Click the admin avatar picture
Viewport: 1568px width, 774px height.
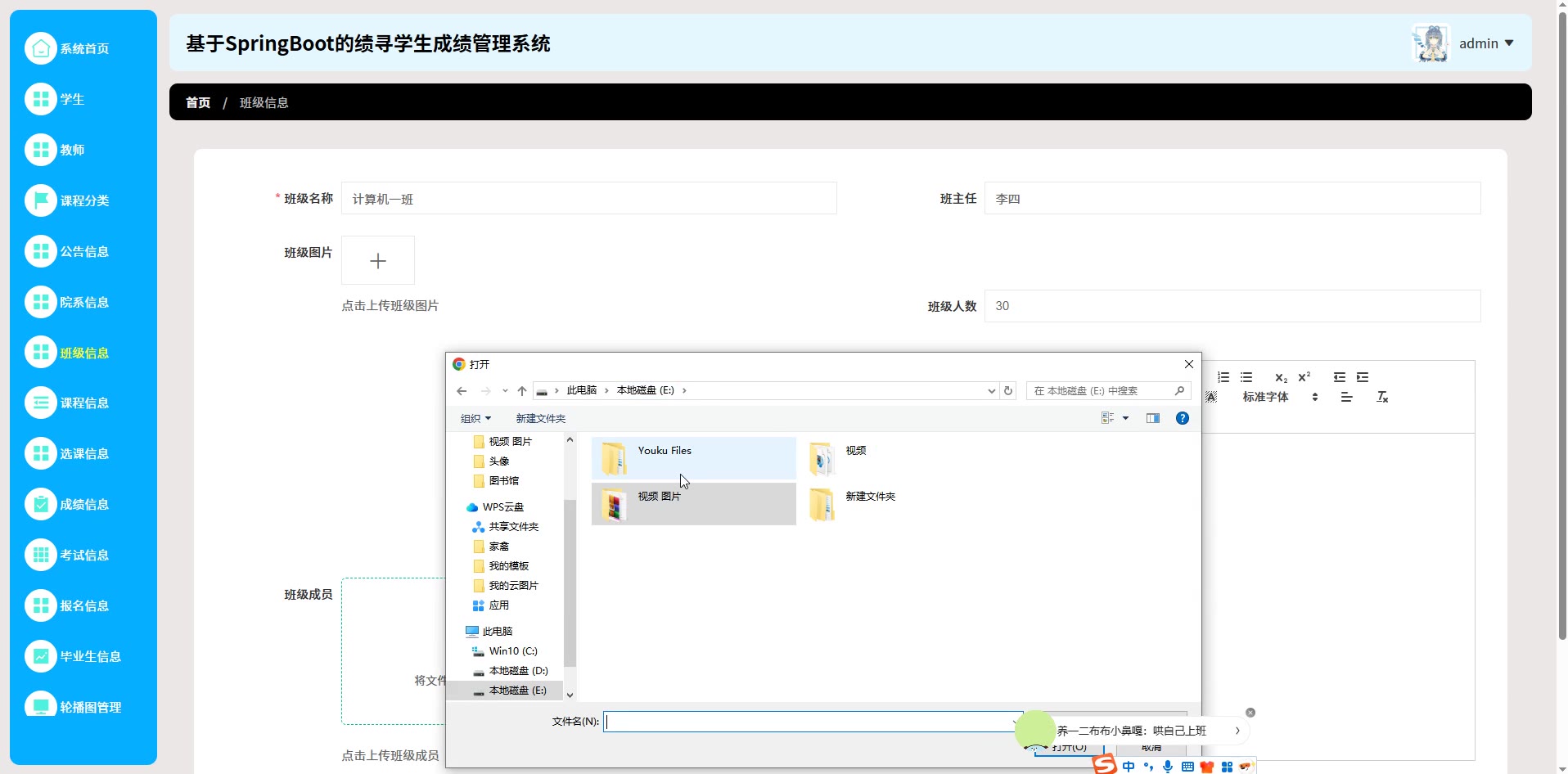[x=1431, y=43]
